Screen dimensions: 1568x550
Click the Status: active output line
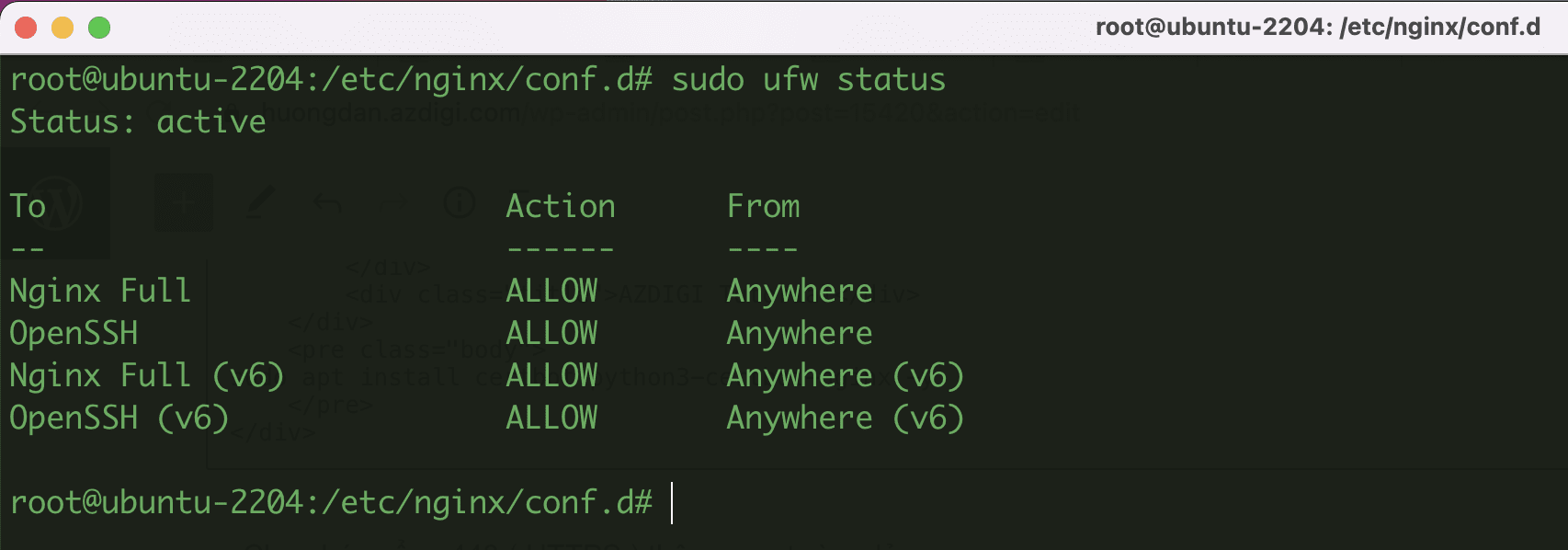click(136, 120)
